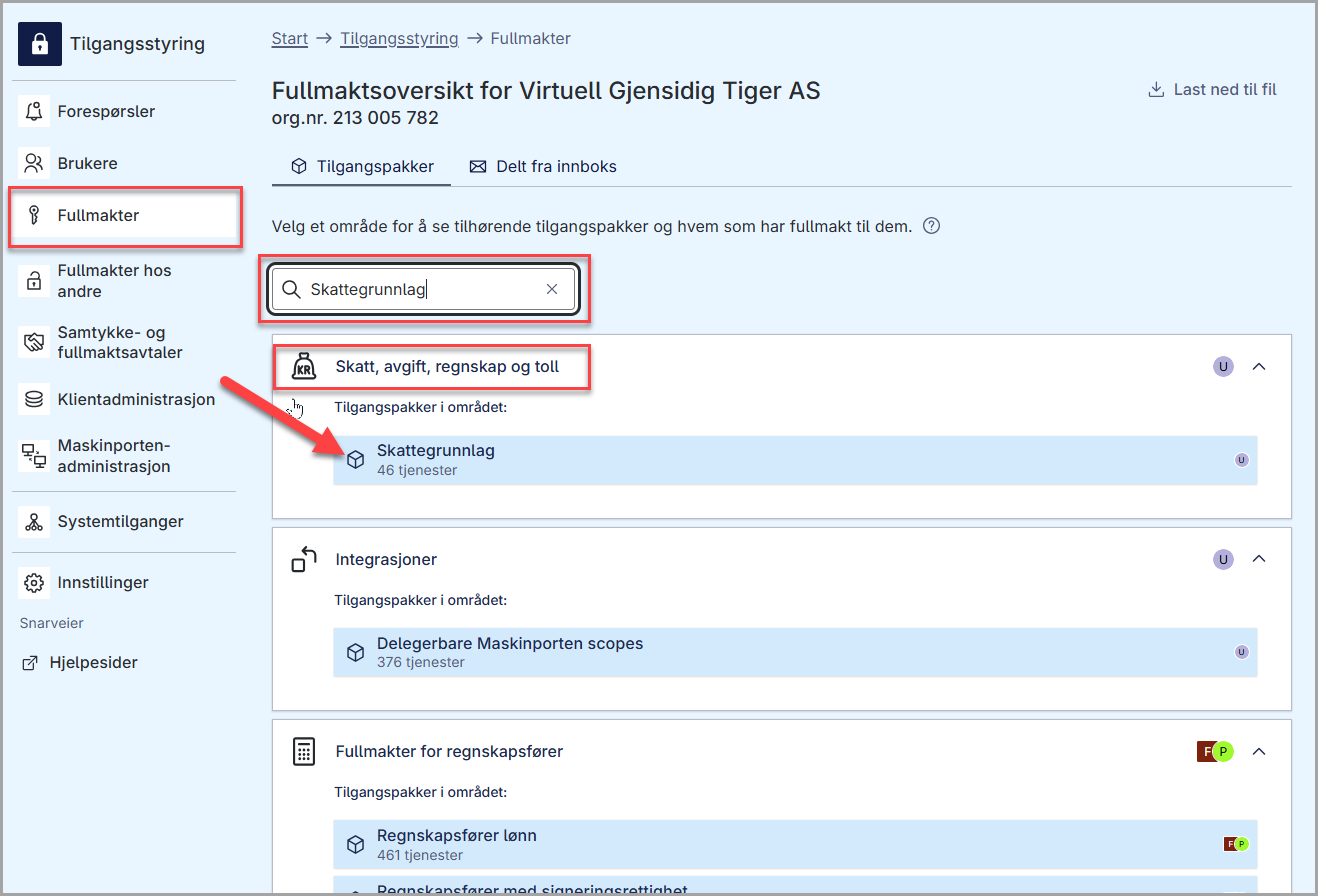Image resolution: width=1318 pixels, height=896 pixels.
Task: Click the 376 tjenester count text
Action: [x=421, y=662]
